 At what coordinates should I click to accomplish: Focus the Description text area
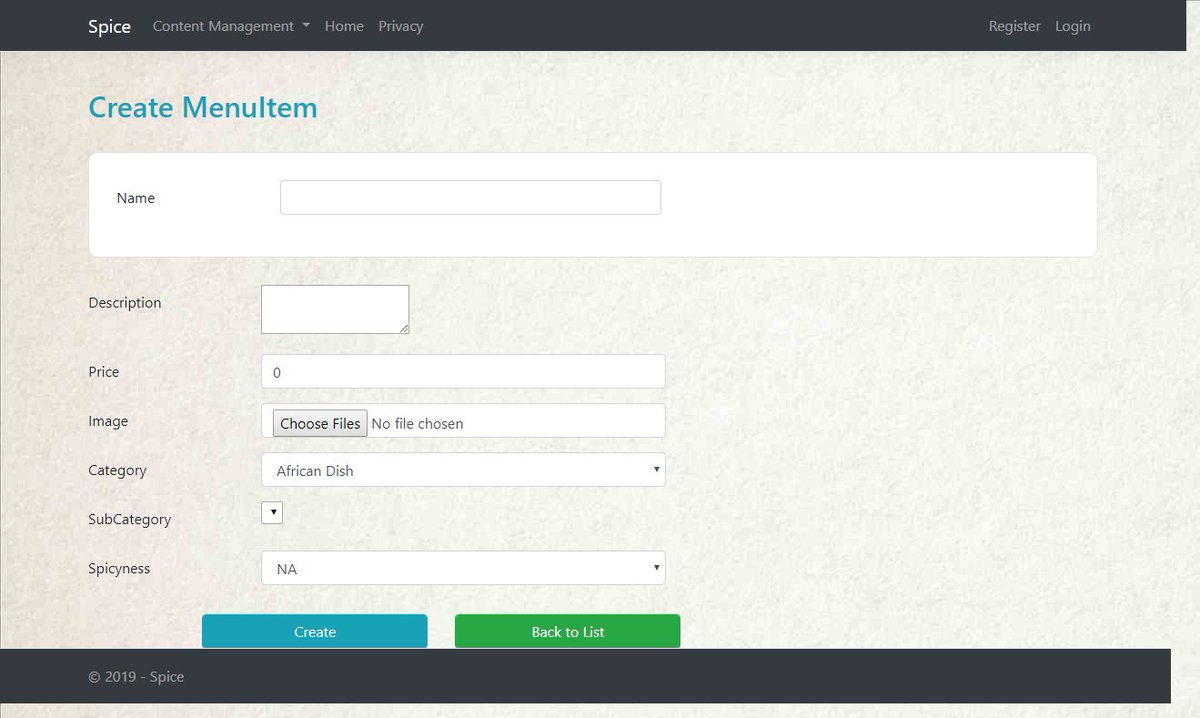pos(335,309)
